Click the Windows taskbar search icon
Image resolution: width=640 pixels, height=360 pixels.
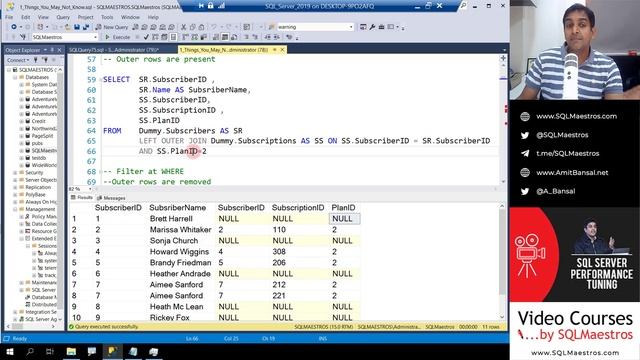click(x=30, y=351)
